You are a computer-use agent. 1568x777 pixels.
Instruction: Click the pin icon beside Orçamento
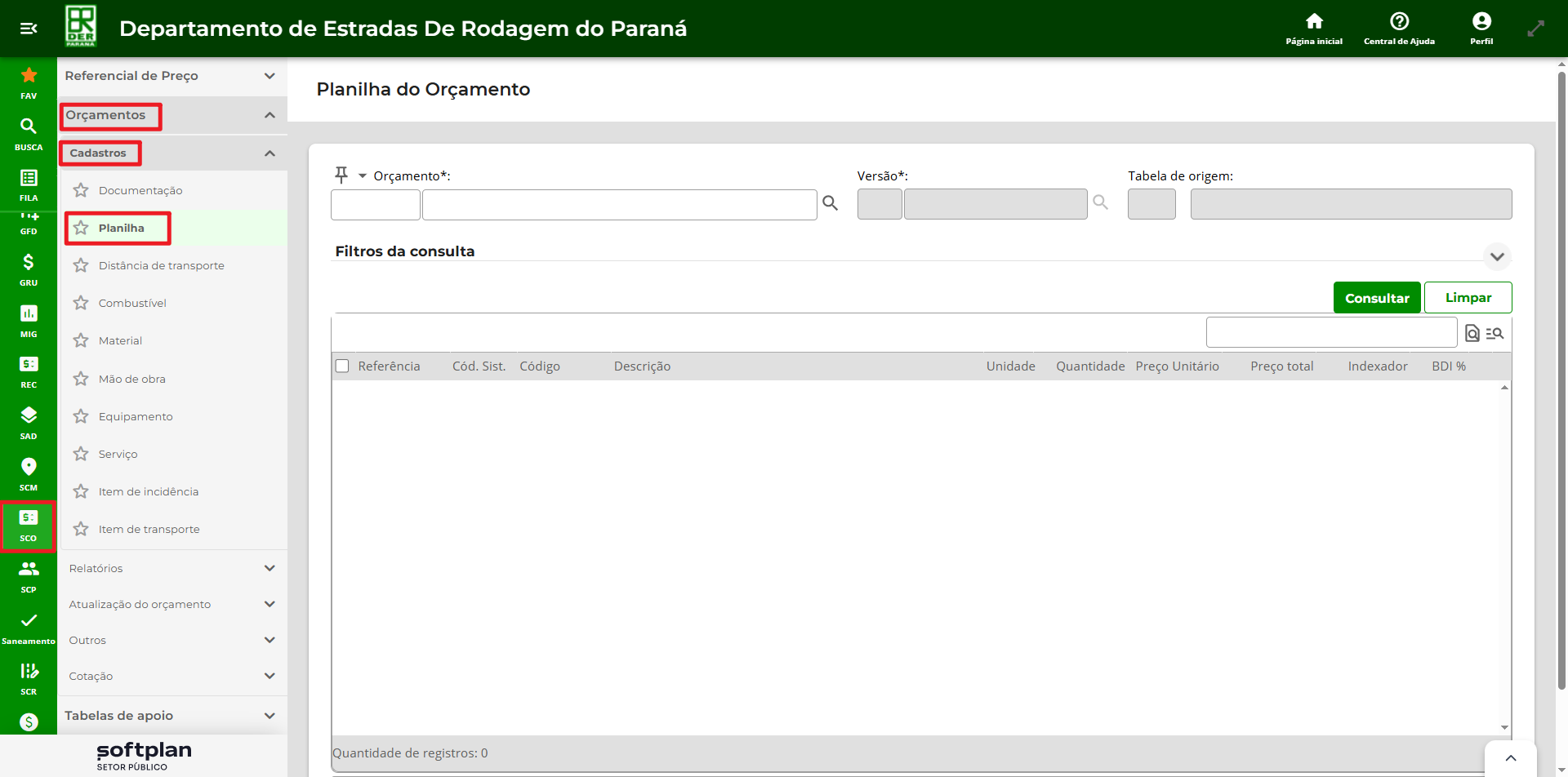[341, 175]
